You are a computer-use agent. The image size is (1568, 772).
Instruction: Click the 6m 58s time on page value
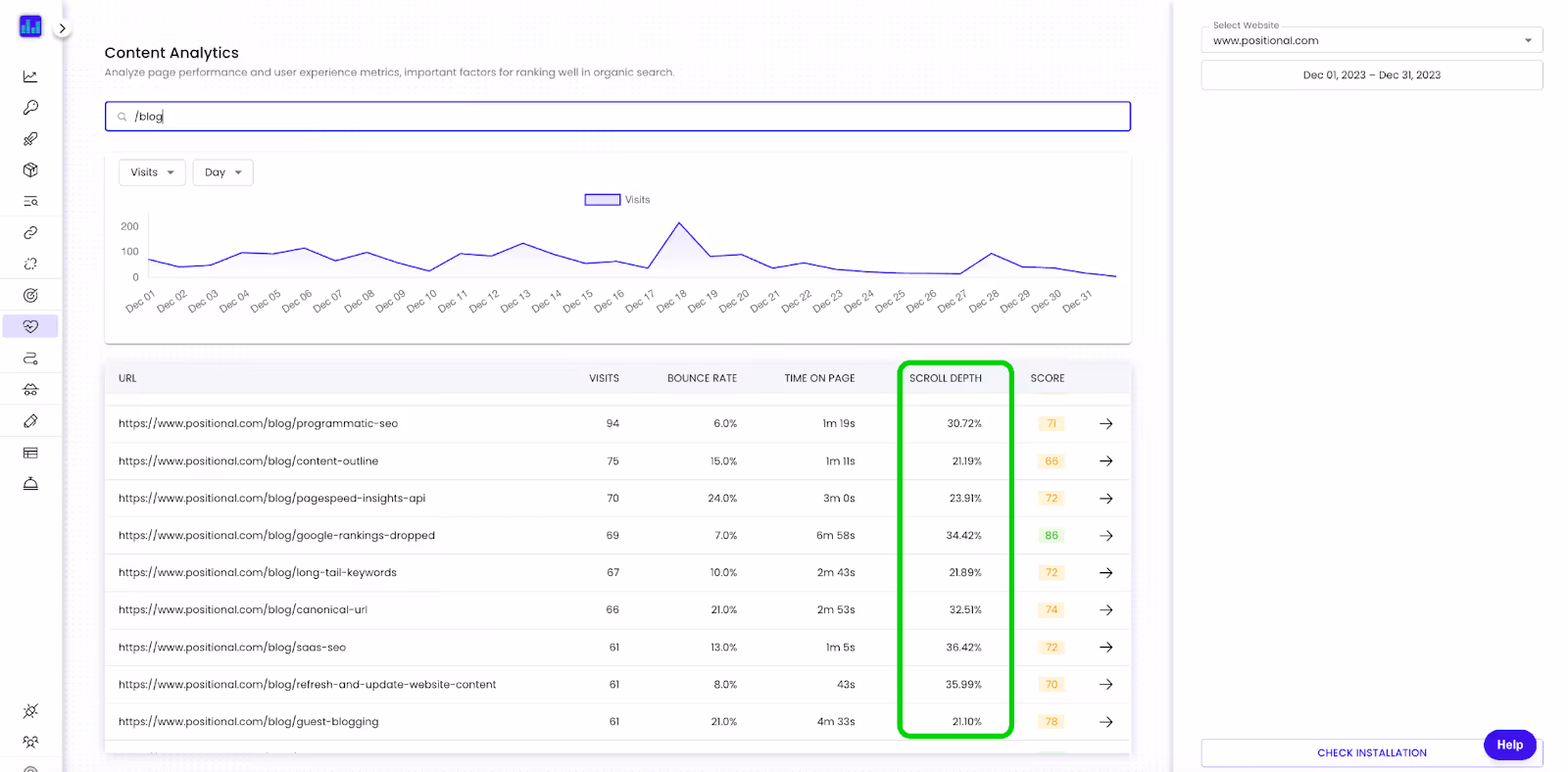click(x=835, y=536)
